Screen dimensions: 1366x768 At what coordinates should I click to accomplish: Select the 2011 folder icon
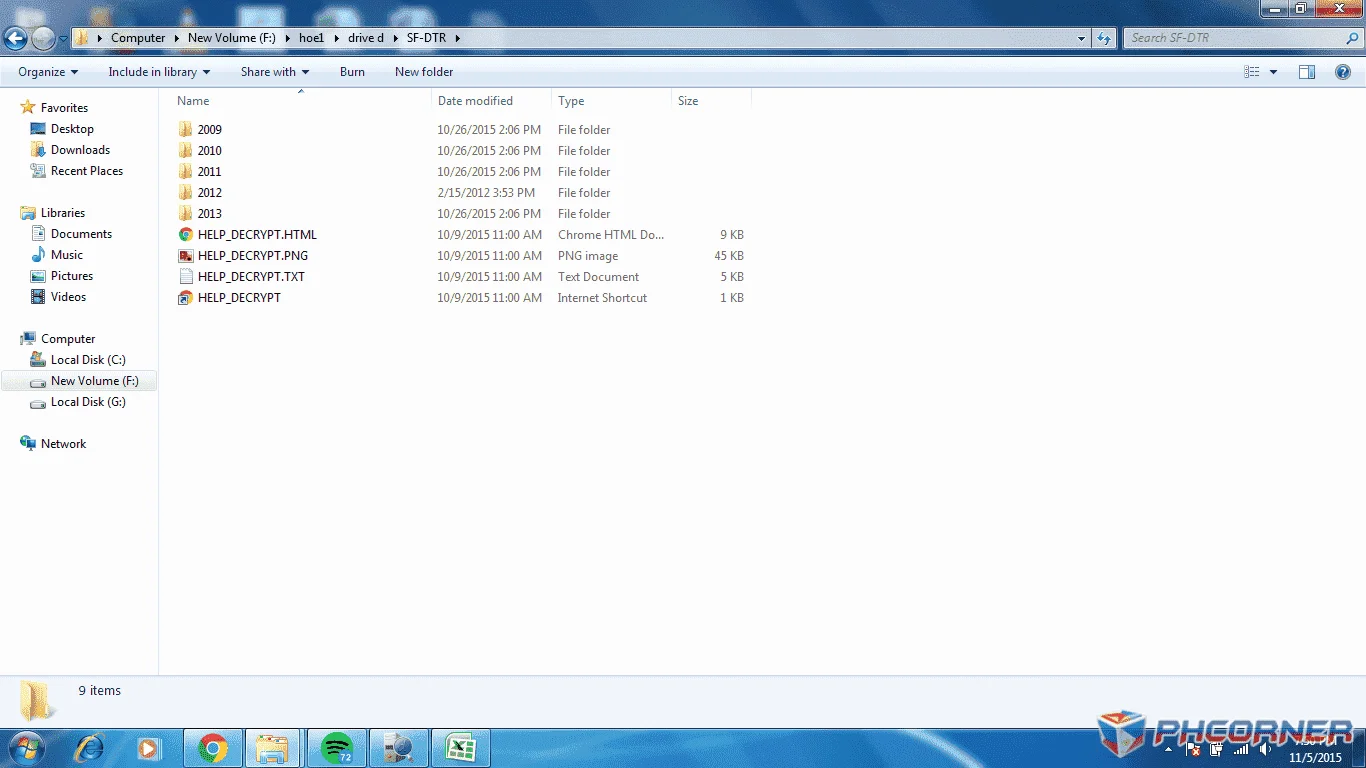point(185,172)
